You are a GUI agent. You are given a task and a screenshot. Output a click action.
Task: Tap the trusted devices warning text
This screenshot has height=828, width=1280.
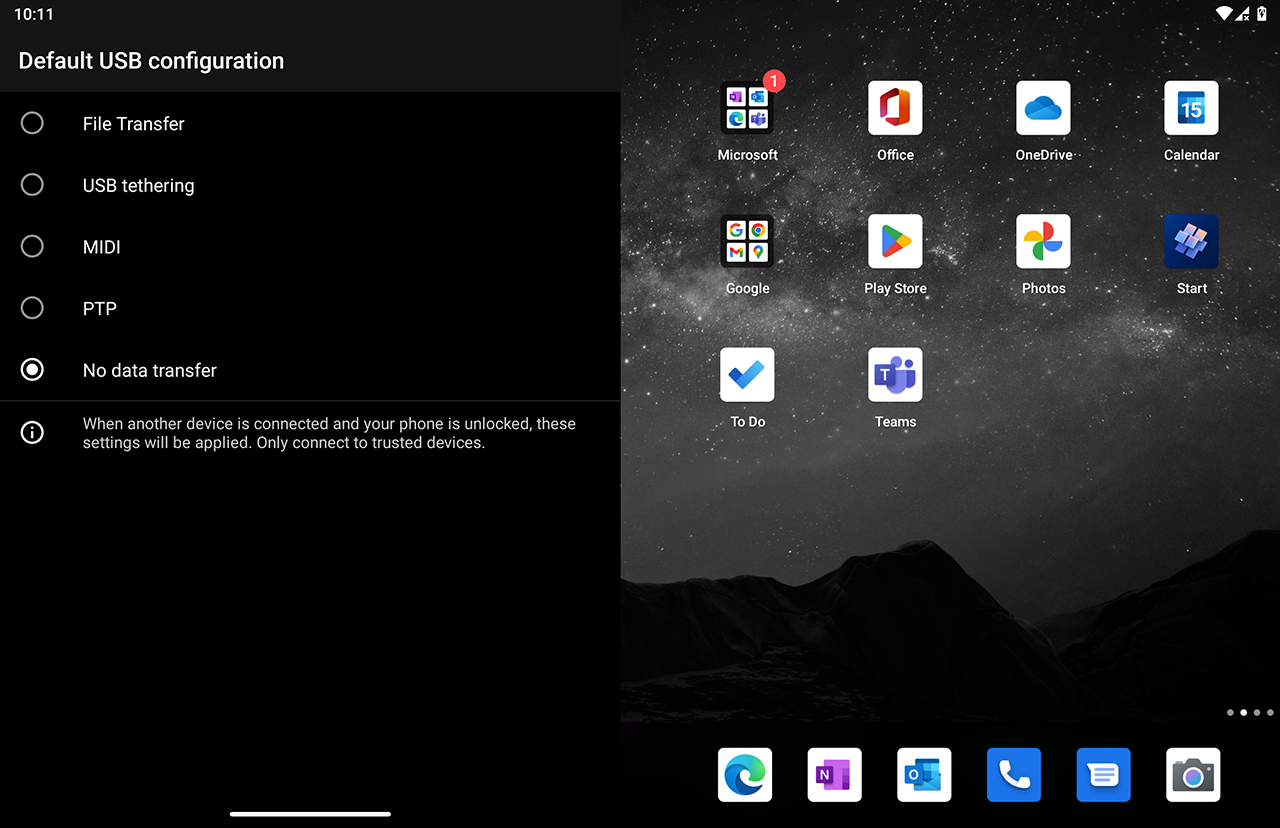pos(329,433)
